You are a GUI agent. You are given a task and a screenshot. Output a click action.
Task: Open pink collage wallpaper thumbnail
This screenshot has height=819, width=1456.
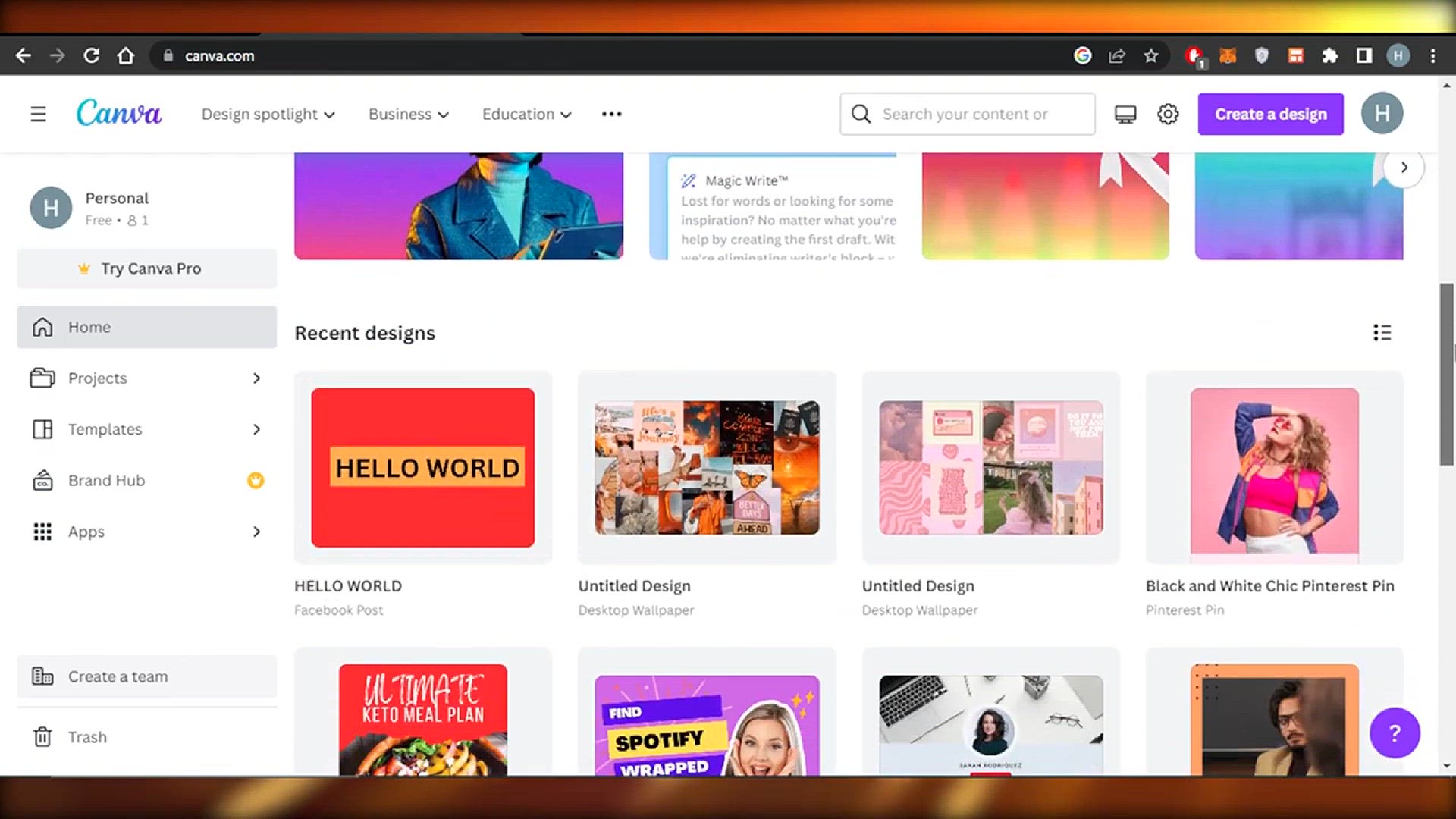pyautogui.click(x=990, y=467)
